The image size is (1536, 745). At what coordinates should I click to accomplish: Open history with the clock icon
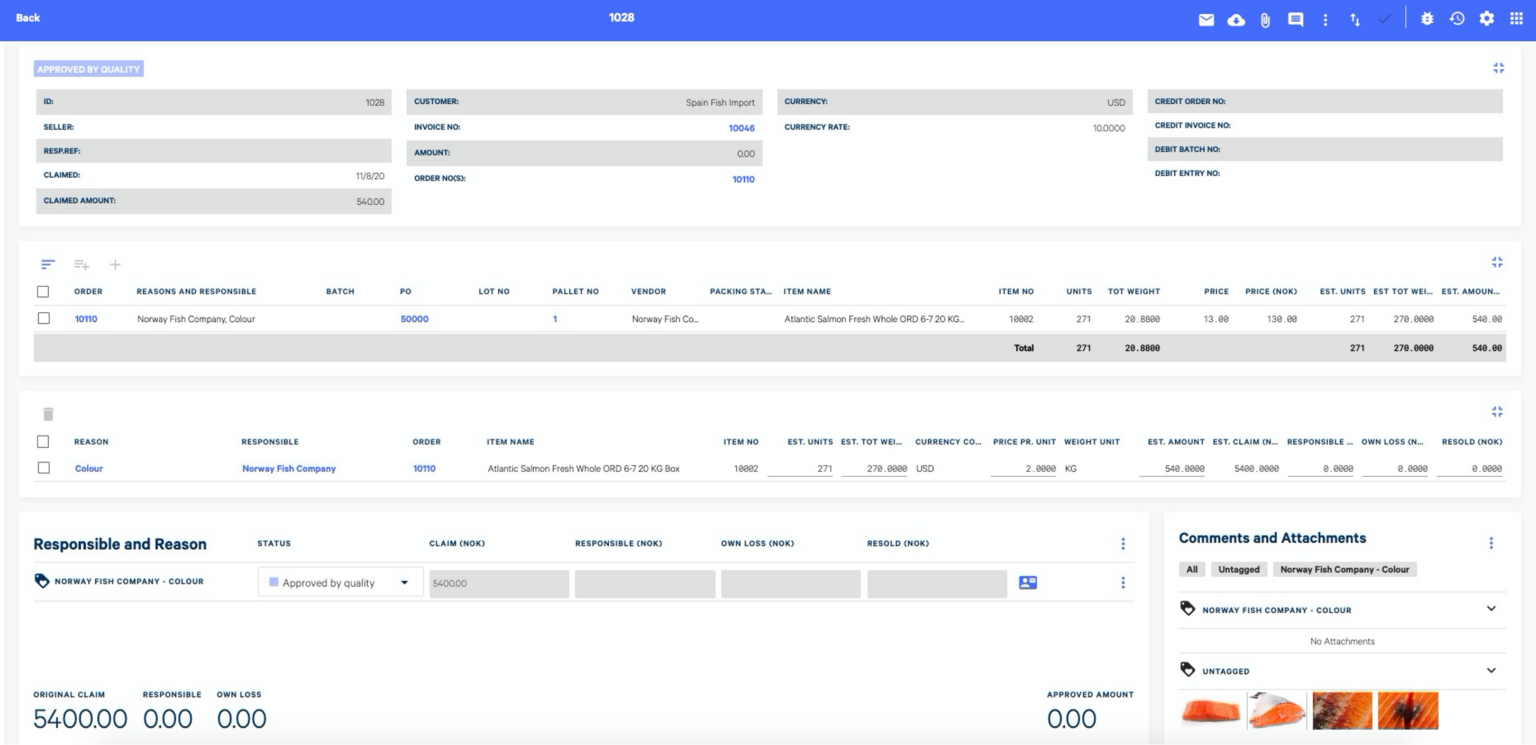pyautogui.click(x=1457, y=19)
